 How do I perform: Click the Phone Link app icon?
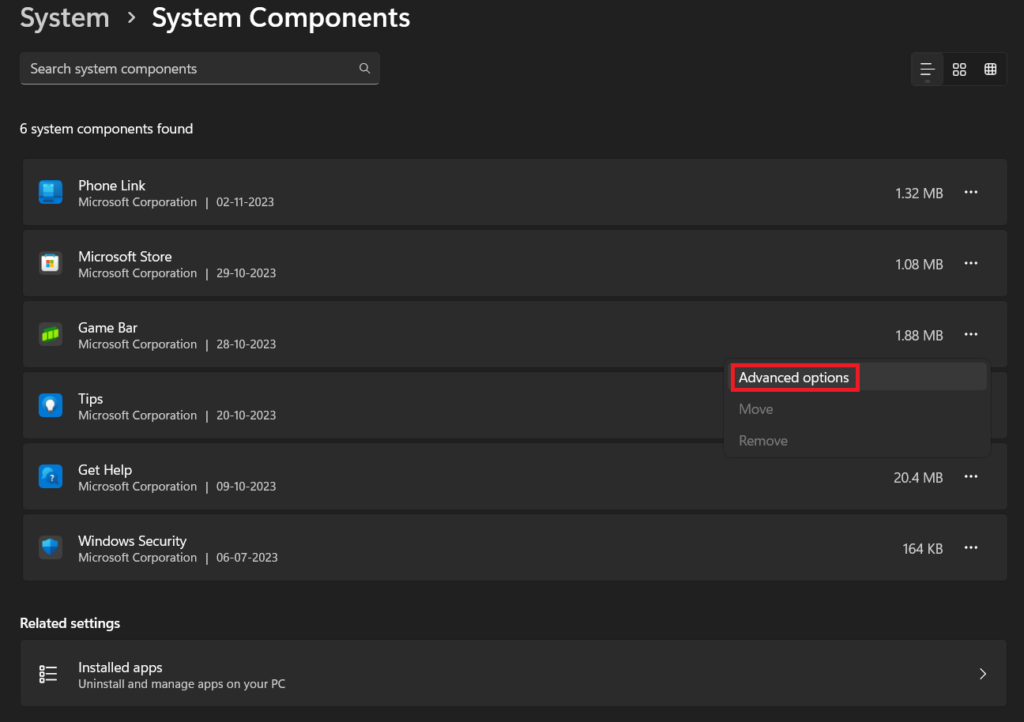point(50,192)
